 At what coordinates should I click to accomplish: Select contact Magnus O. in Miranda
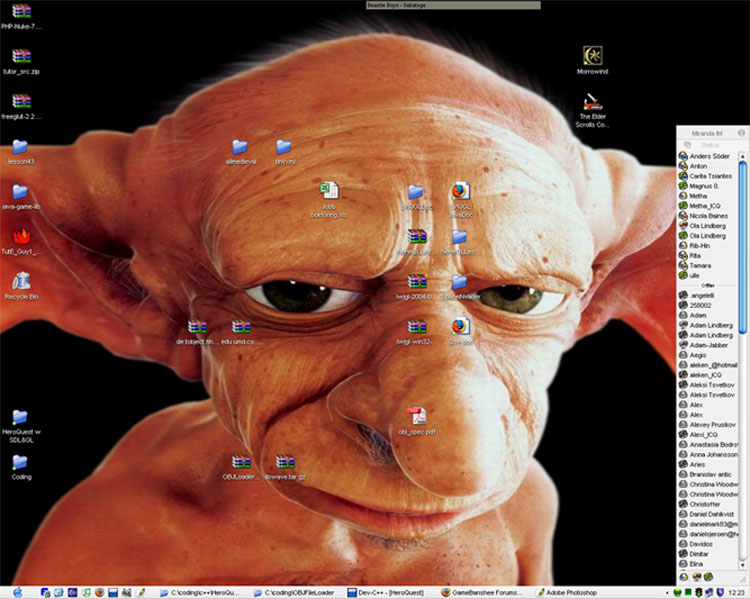coord(708,186)
